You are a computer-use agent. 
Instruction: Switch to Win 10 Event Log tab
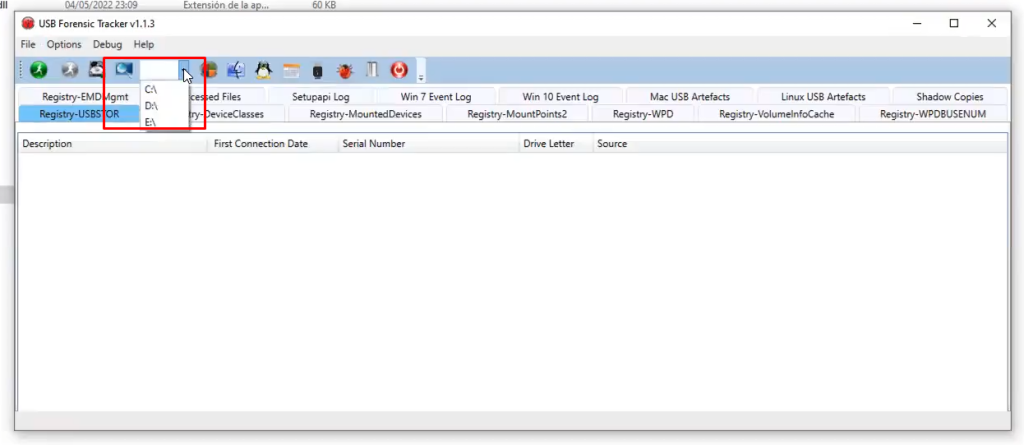(560, 97)
